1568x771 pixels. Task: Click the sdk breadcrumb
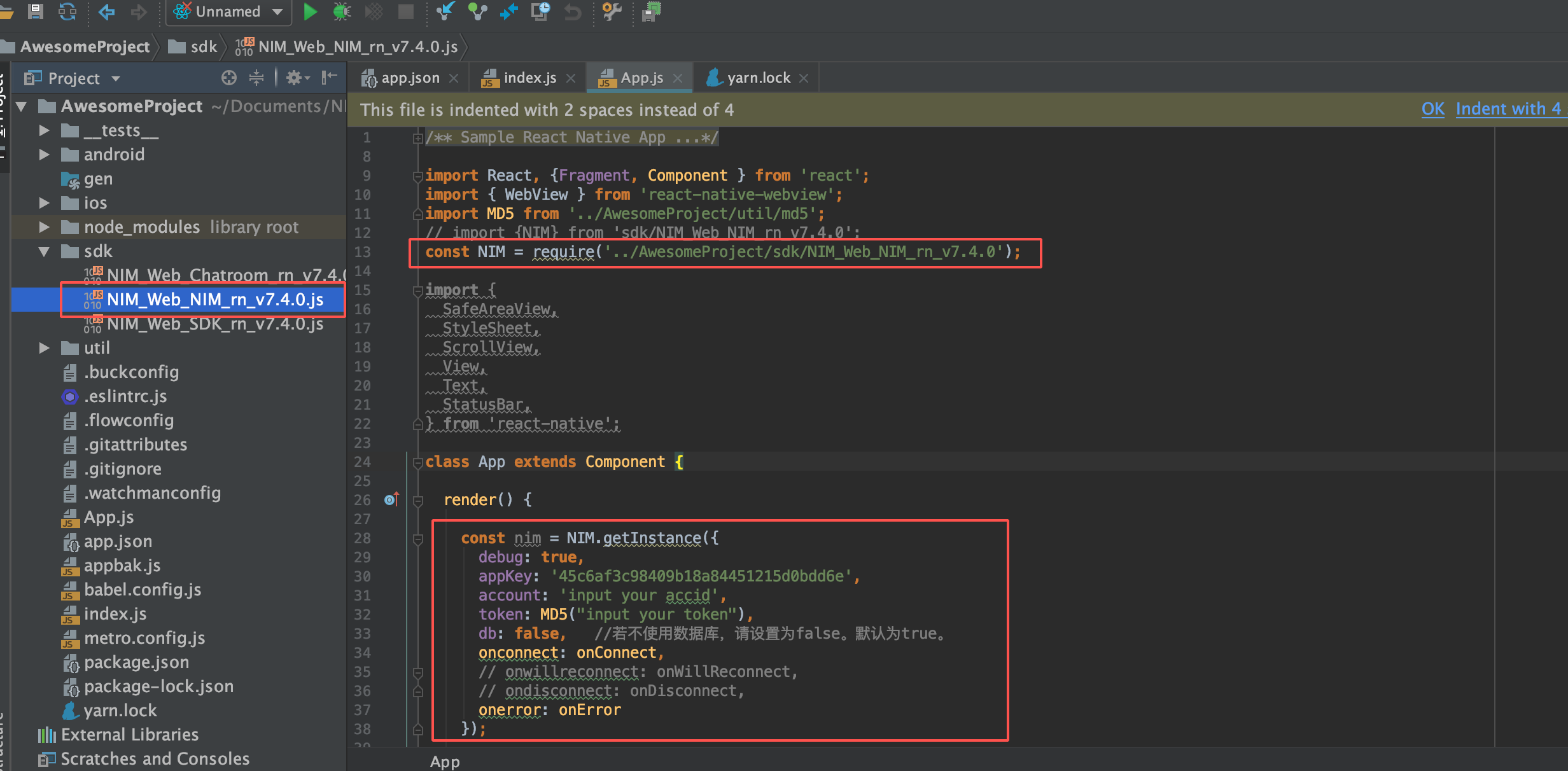tap(193, 46)
